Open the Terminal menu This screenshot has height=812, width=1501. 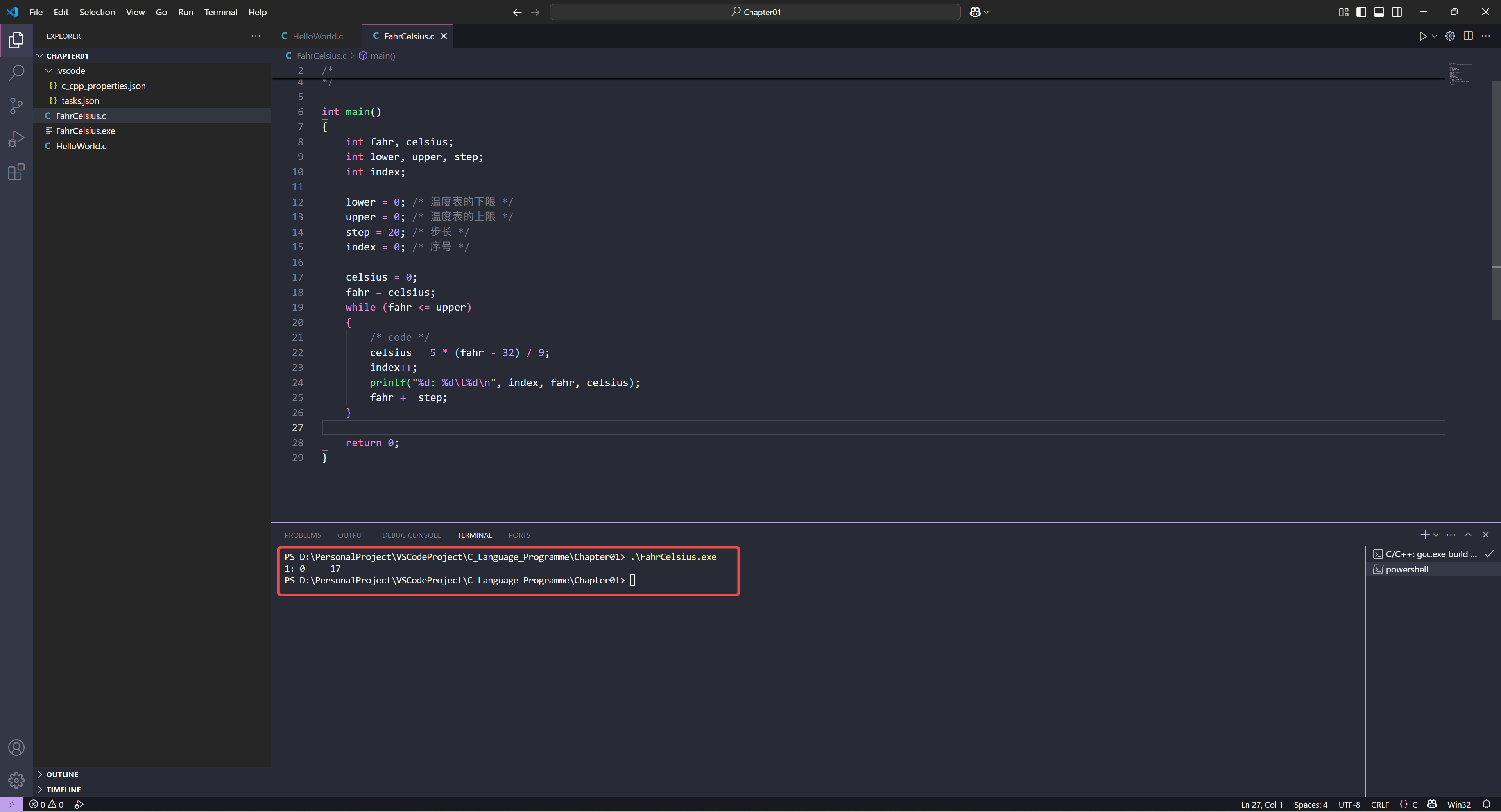coord(220,12)
